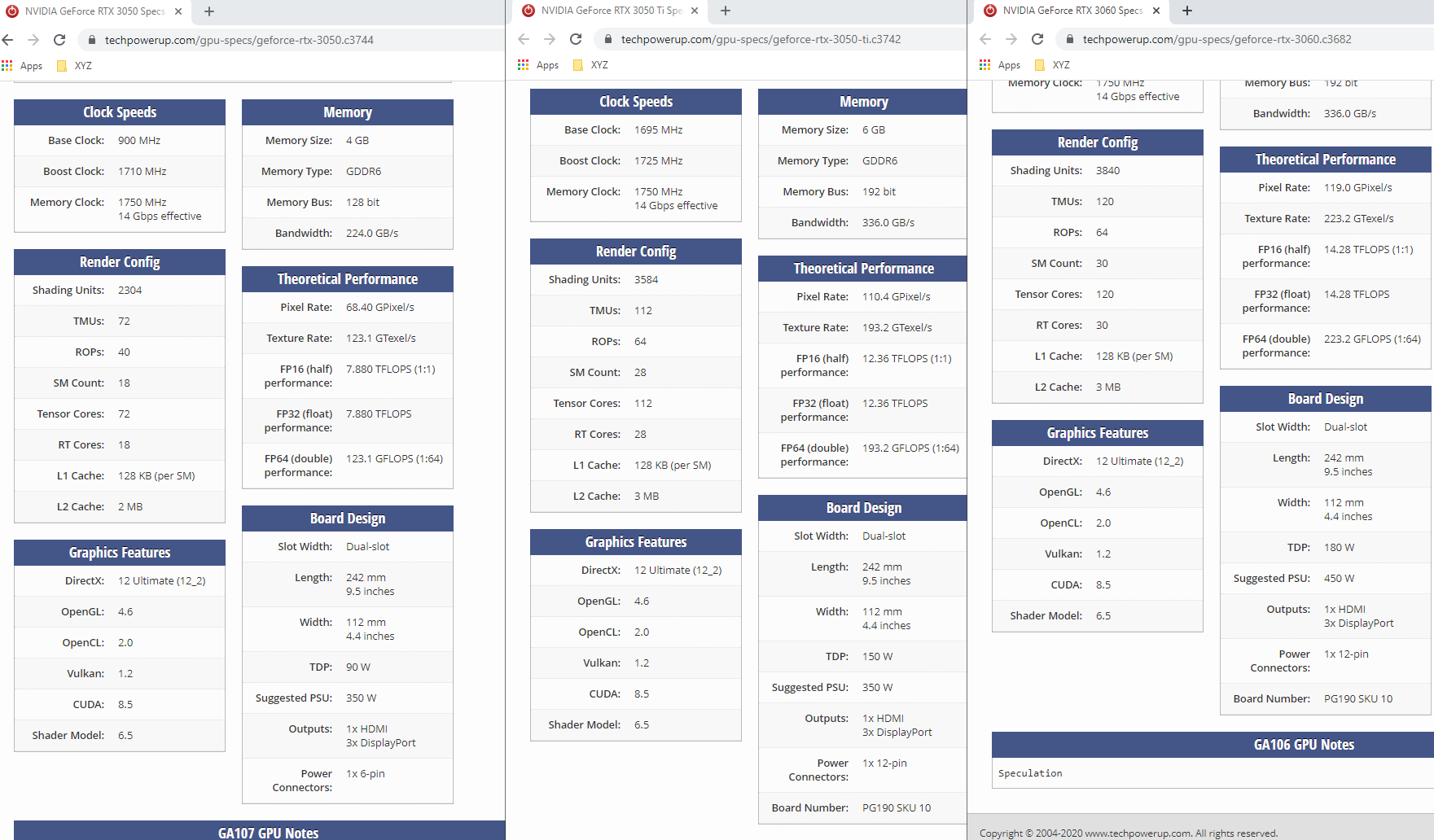1434x840 pixels.
Task: Reload the RTX 3050 specs page
Action: pyautogui.click(x=59, y=40)
